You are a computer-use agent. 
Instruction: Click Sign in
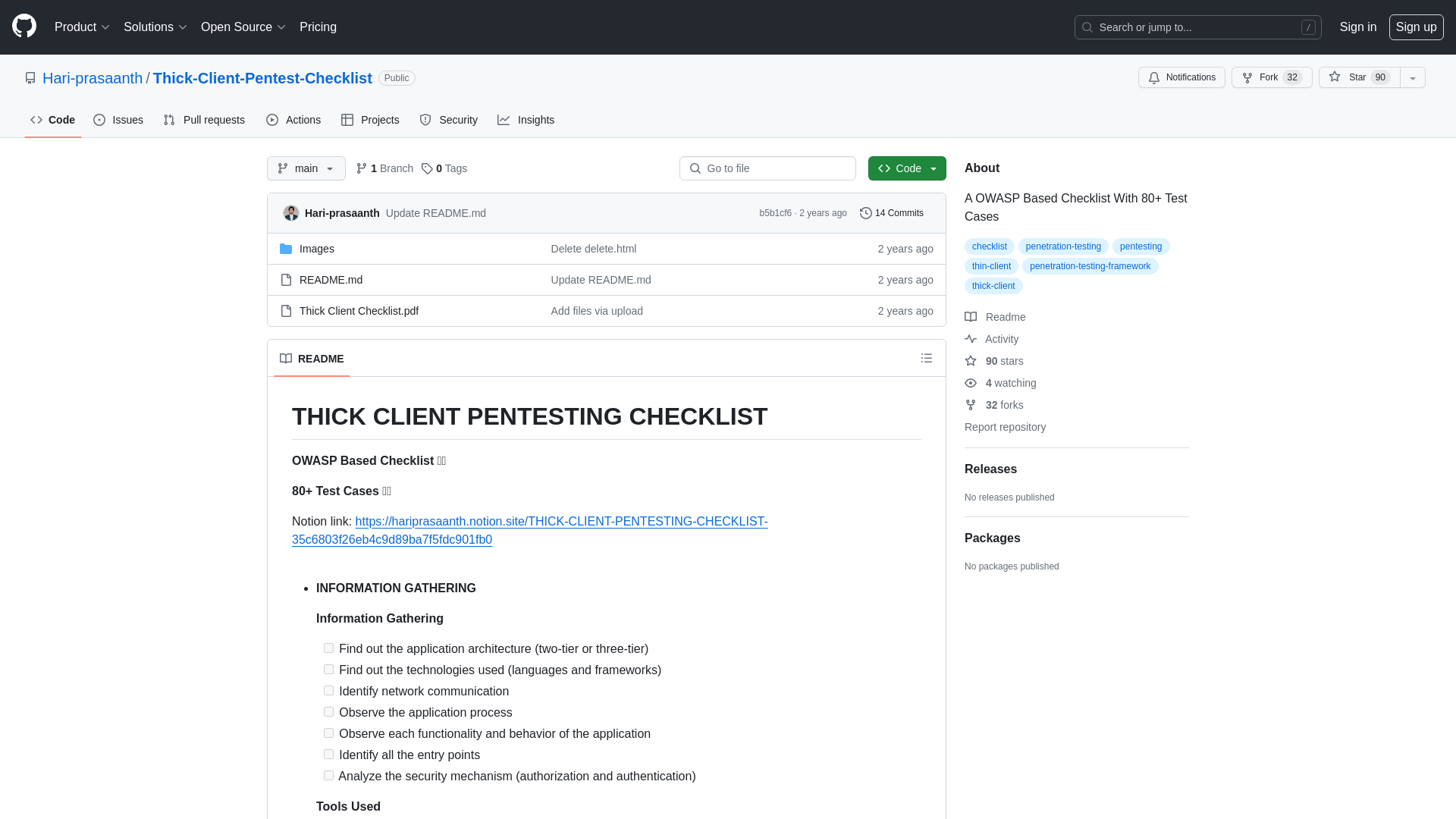pos(1358,27)
